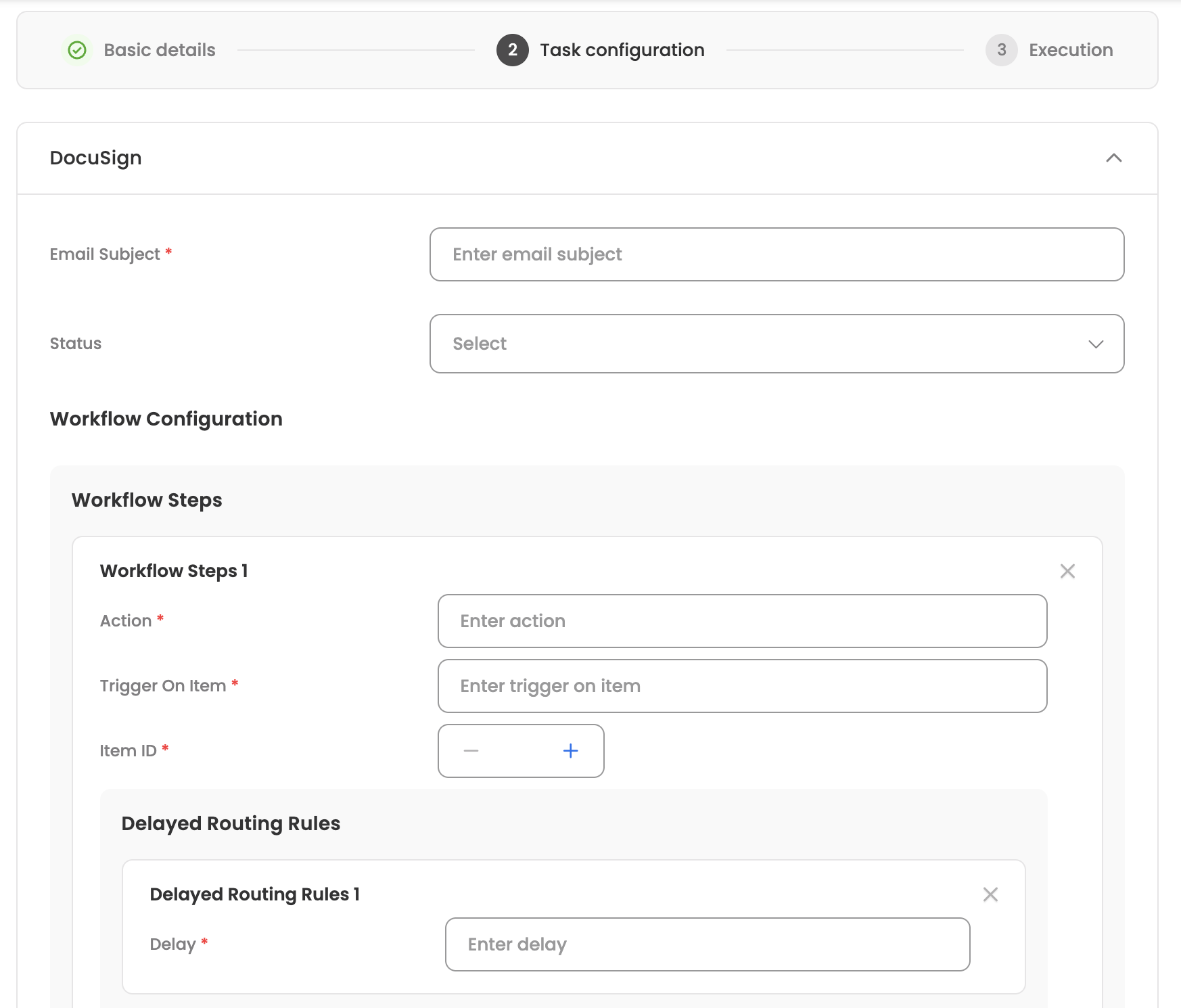Focus the Delay input field
The width and height of the screenshot is (1181, 1008).
pos(708,944)
